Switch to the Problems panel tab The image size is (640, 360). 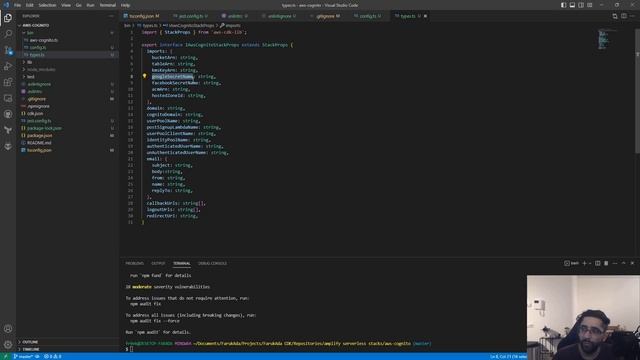pos(134,263)
